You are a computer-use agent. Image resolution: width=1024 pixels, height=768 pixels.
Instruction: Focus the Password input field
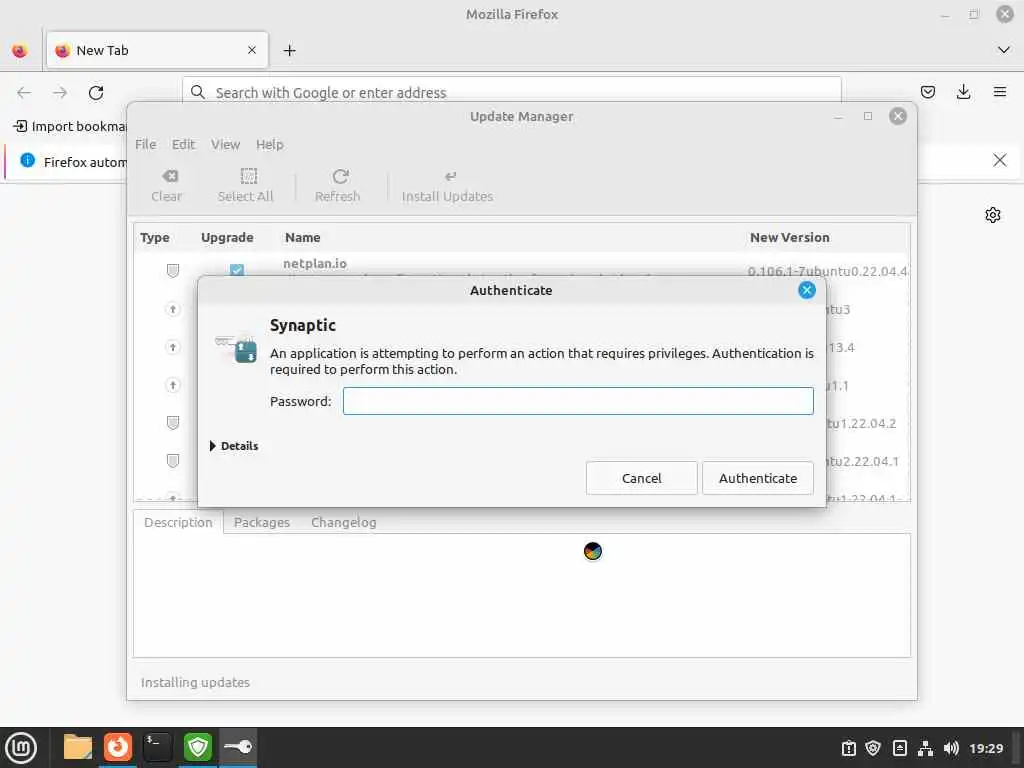tap(578, 401)
